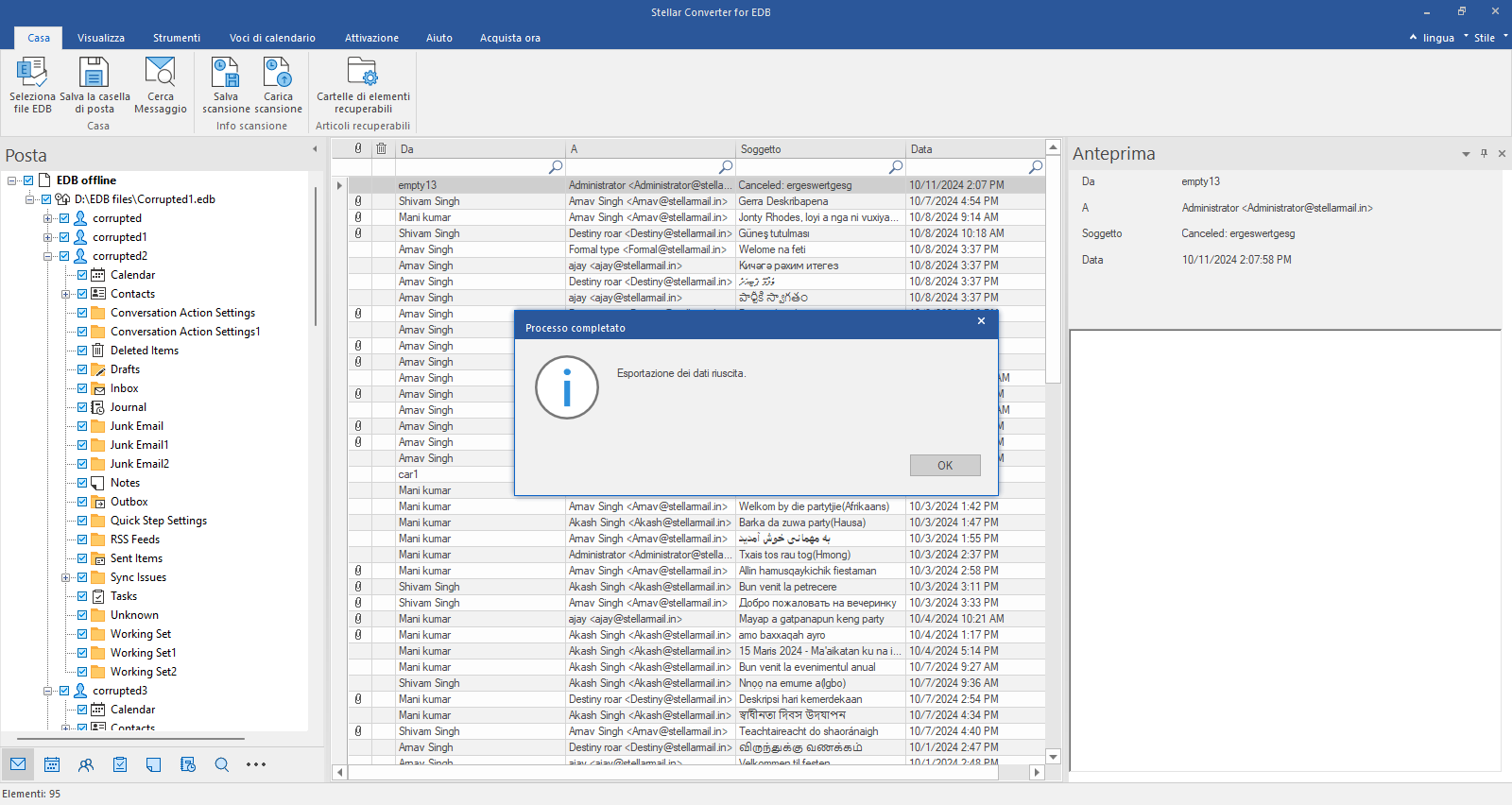
Task: Open Strumenti ribbon tab
Action: click(x=177, y=38)
